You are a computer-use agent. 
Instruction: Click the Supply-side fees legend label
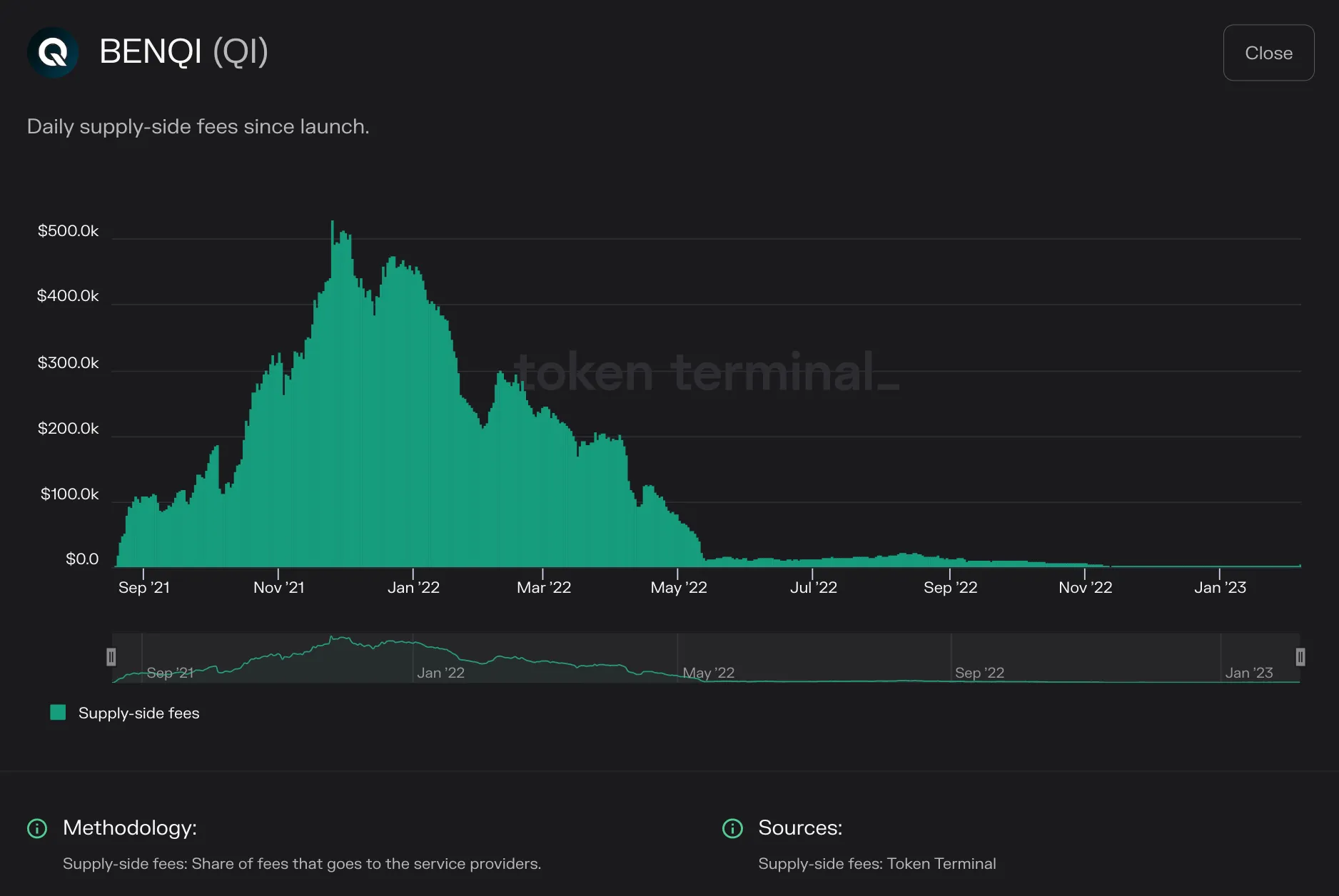coord(138,713)
